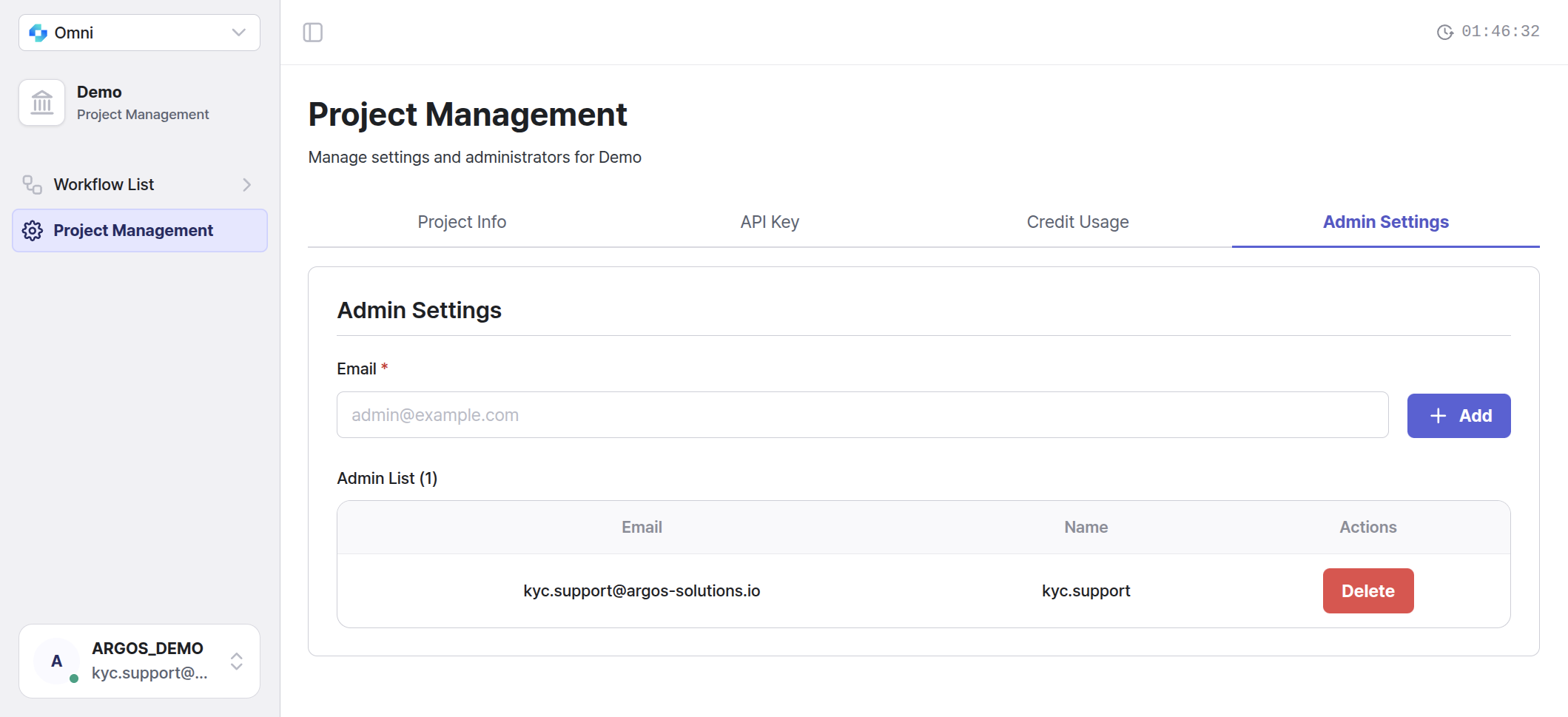Switch to the API Key tab
Image resolution: width=1568 pixels, height=717 pixels.
click(770, 222)
